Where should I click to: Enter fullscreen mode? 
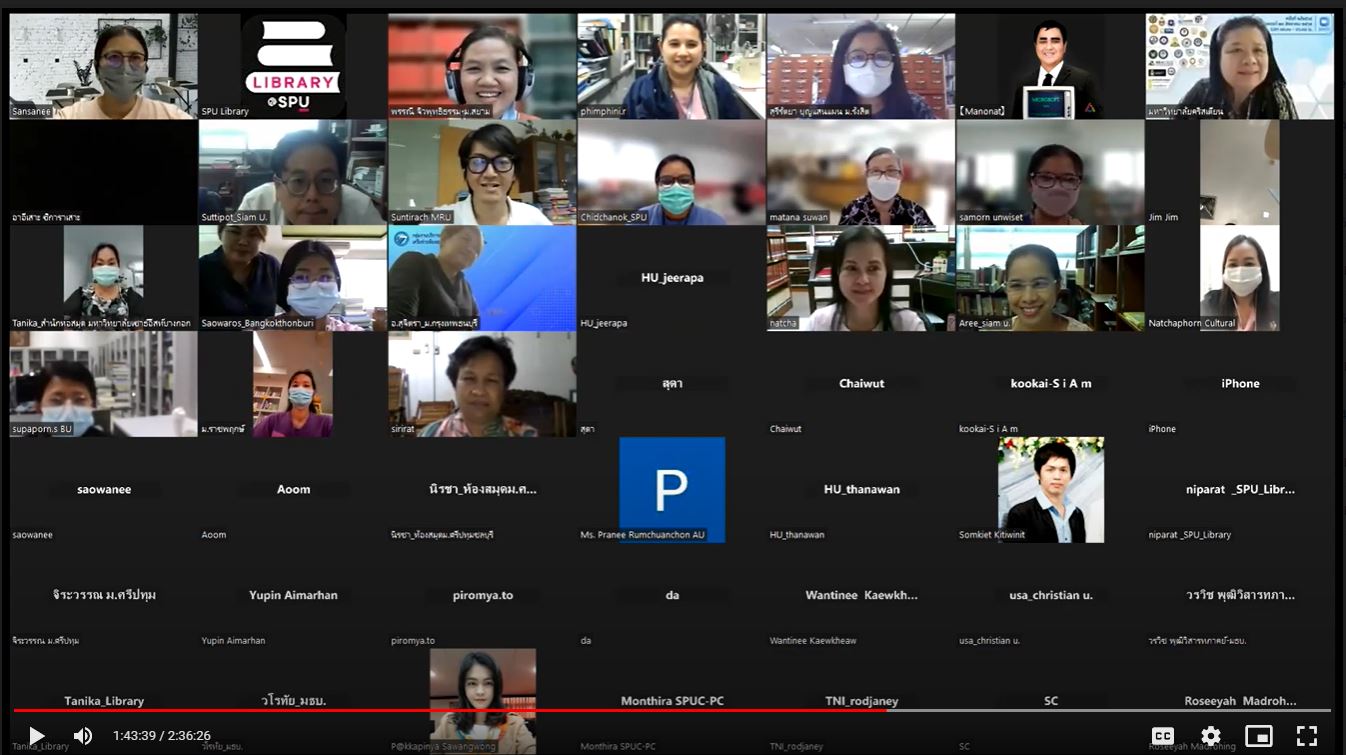[1306, 736]
